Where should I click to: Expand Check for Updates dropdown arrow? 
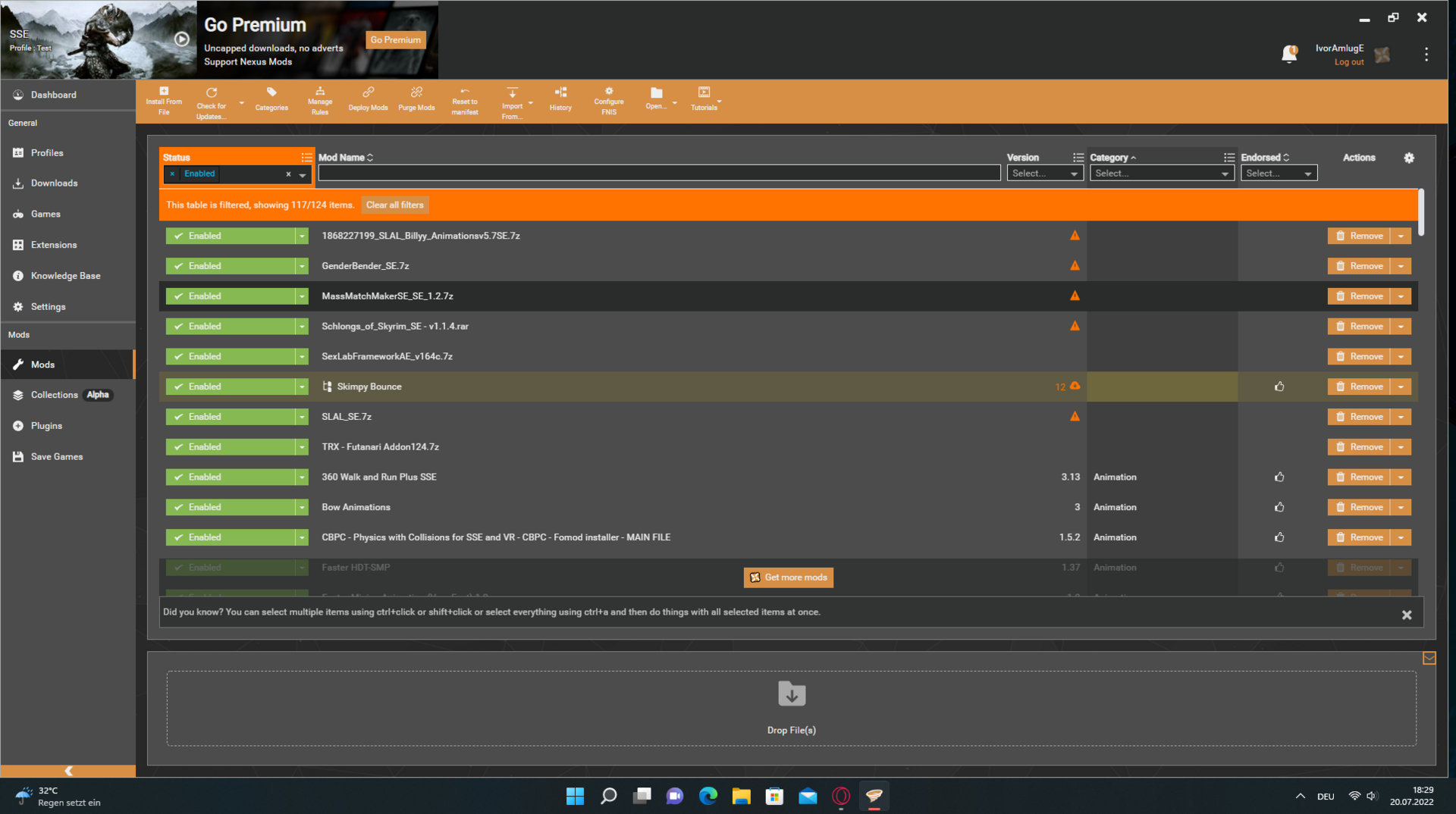pyautogui.click(x=242, y=102)
